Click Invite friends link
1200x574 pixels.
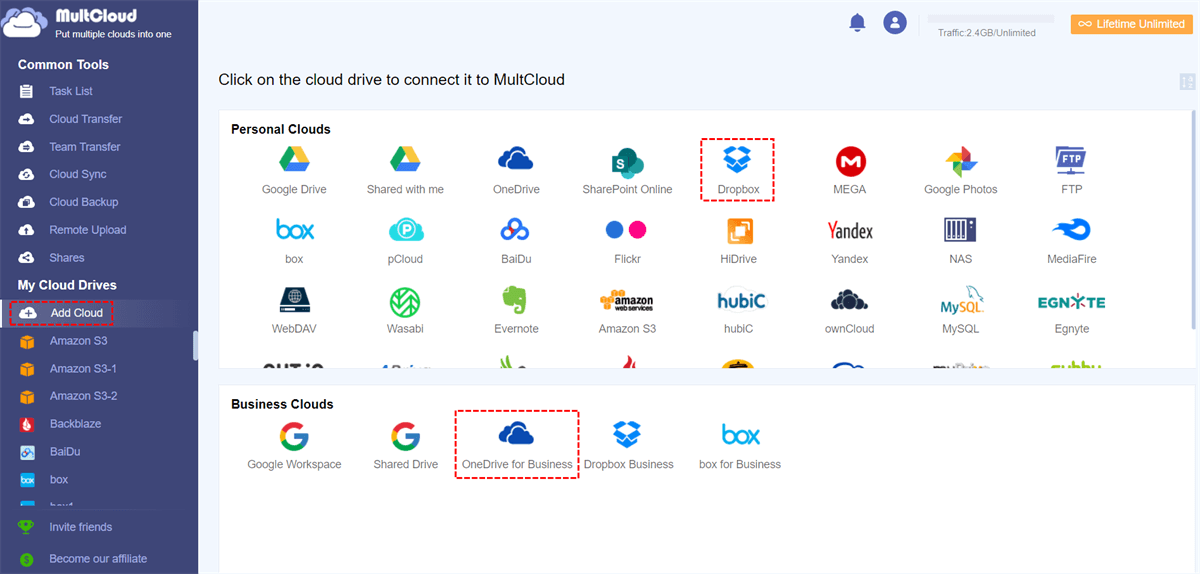(x=80, y=527)
